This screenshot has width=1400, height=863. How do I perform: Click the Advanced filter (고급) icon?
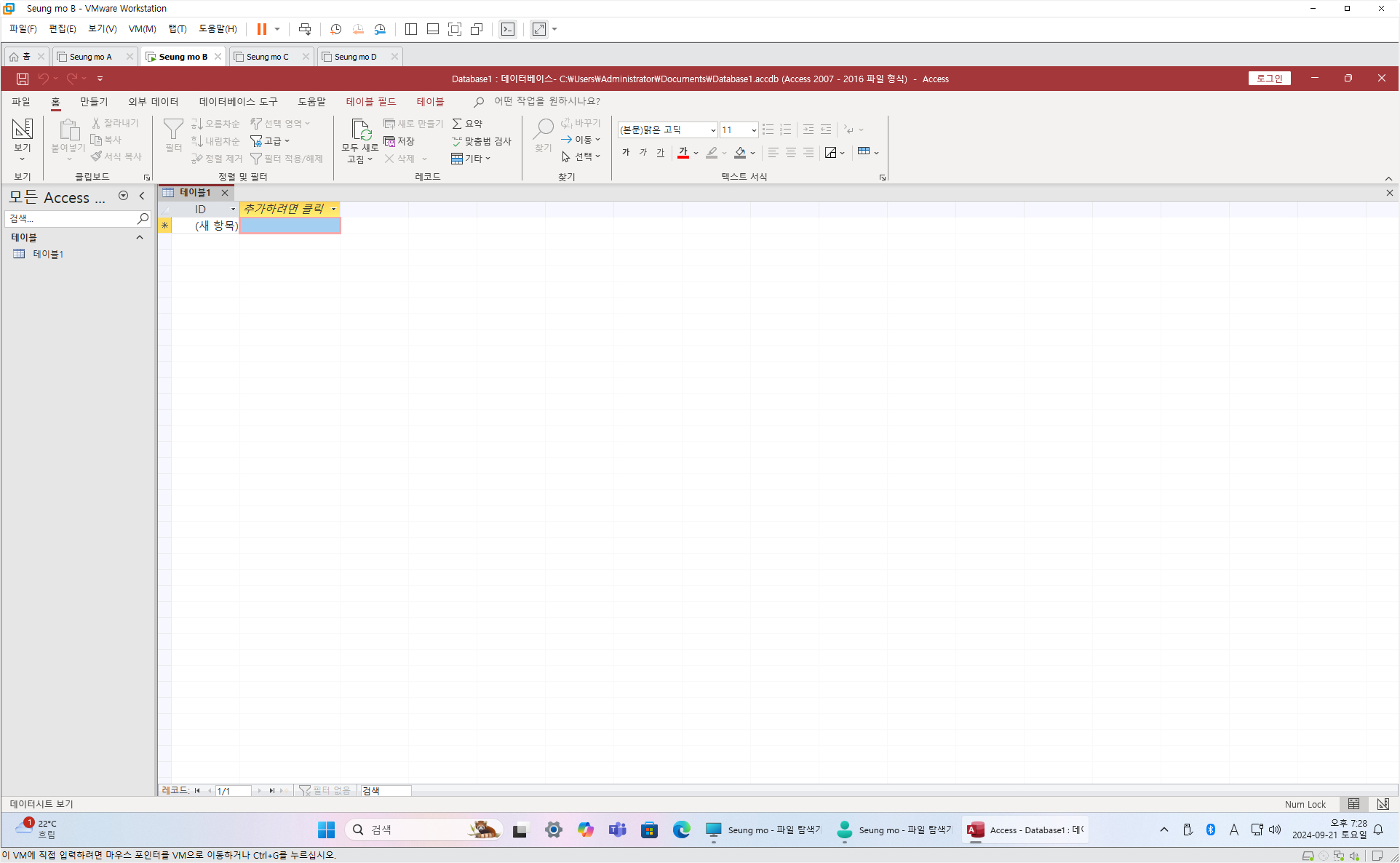(x=256, y=141)
